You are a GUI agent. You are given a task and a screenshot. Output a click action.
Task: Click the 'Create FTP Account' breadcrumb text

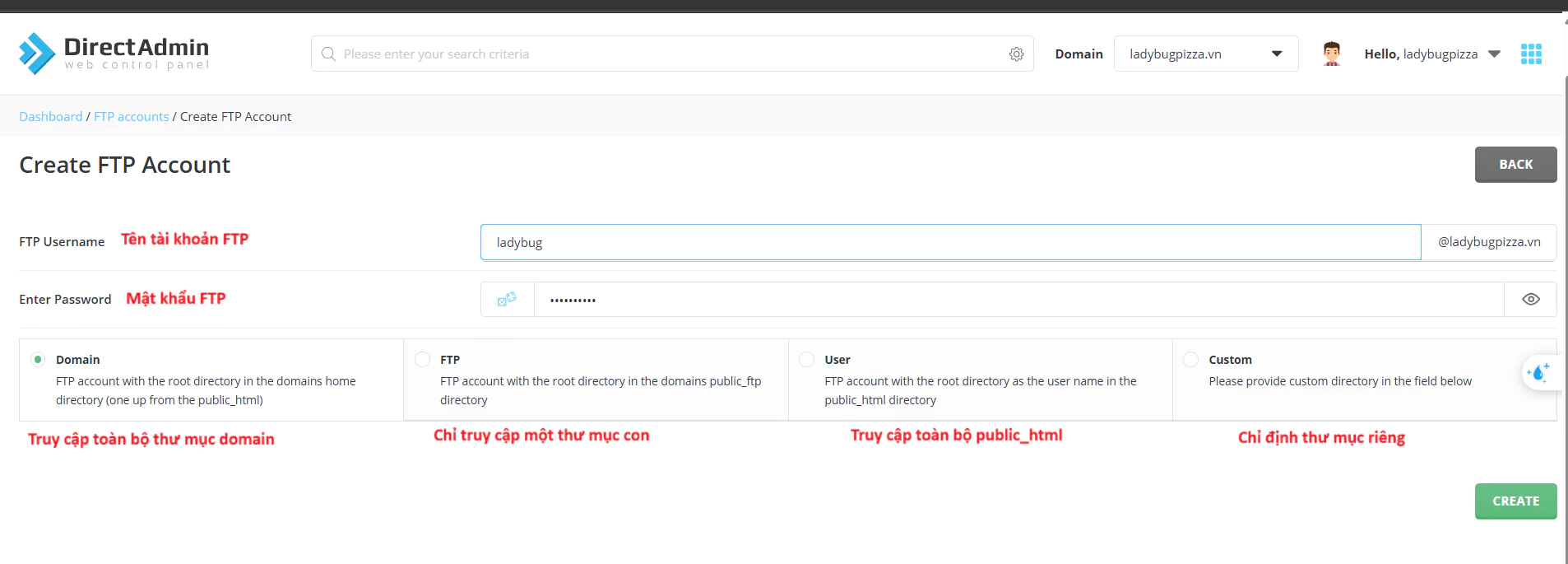click(235, 117)
